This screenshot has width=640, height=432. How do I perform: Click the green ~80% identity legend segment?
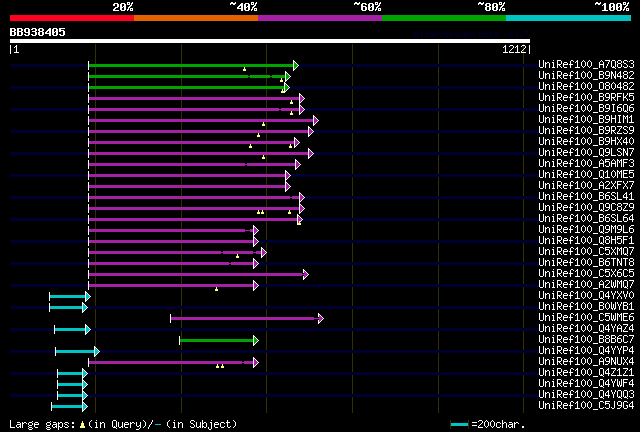click(x=444, y=18)
